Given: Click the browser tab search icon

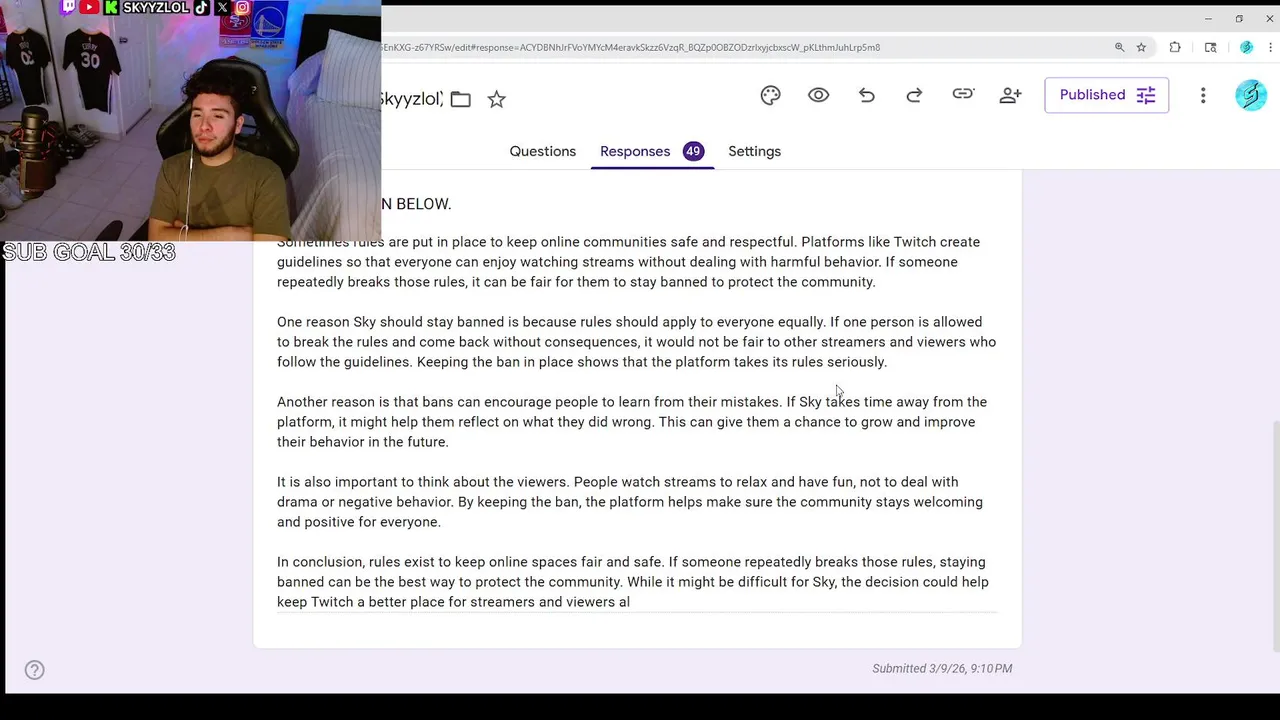Looking at the screenshot, I should (x=1210, y=47).
